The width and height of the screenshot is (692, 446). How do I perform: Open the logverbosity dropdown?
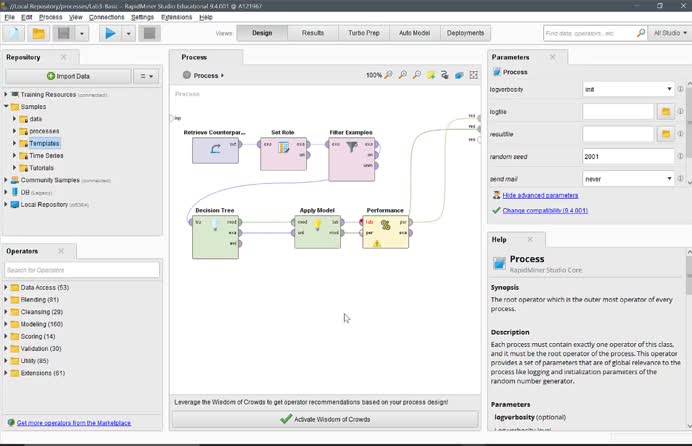tap(669, 89)
